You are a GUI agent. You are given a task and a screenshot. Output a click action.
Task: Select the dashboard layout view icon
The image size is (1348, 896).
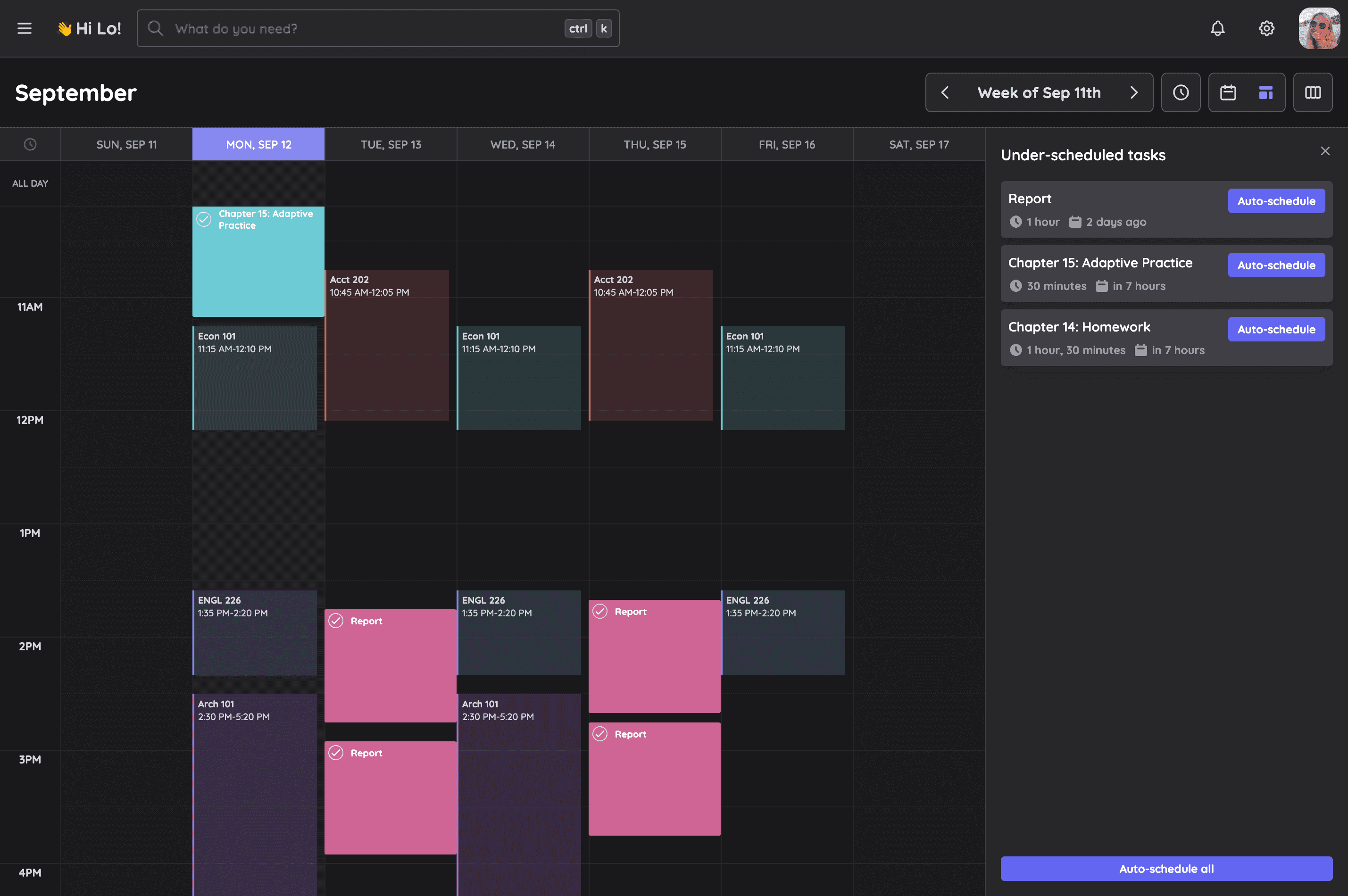tap(1265, 92)
